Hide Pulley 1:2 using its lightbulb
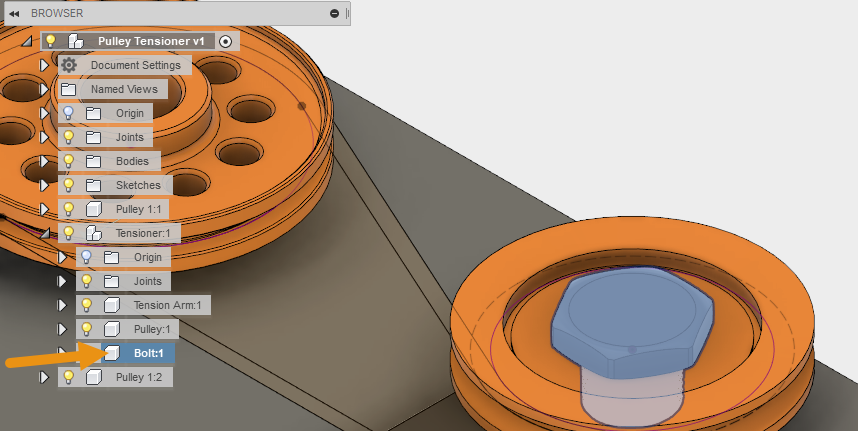This screenshot has width=858, height=431. point(68,377)
